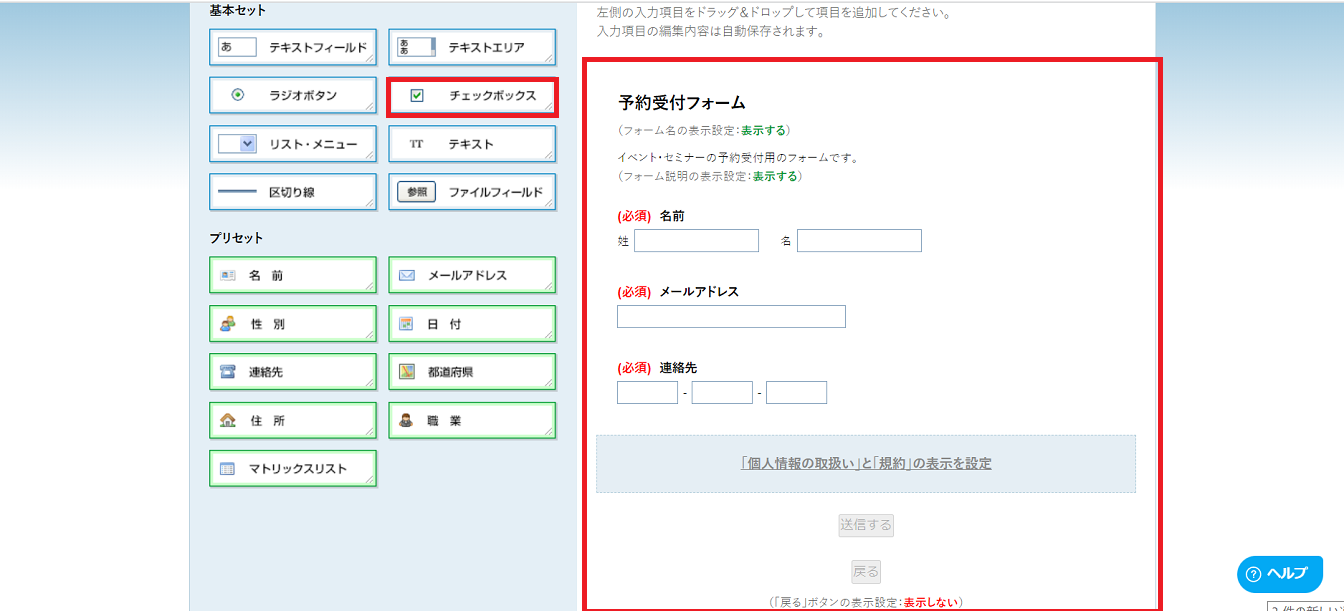Choose the チェックボックス element tile

pos(472,96)
